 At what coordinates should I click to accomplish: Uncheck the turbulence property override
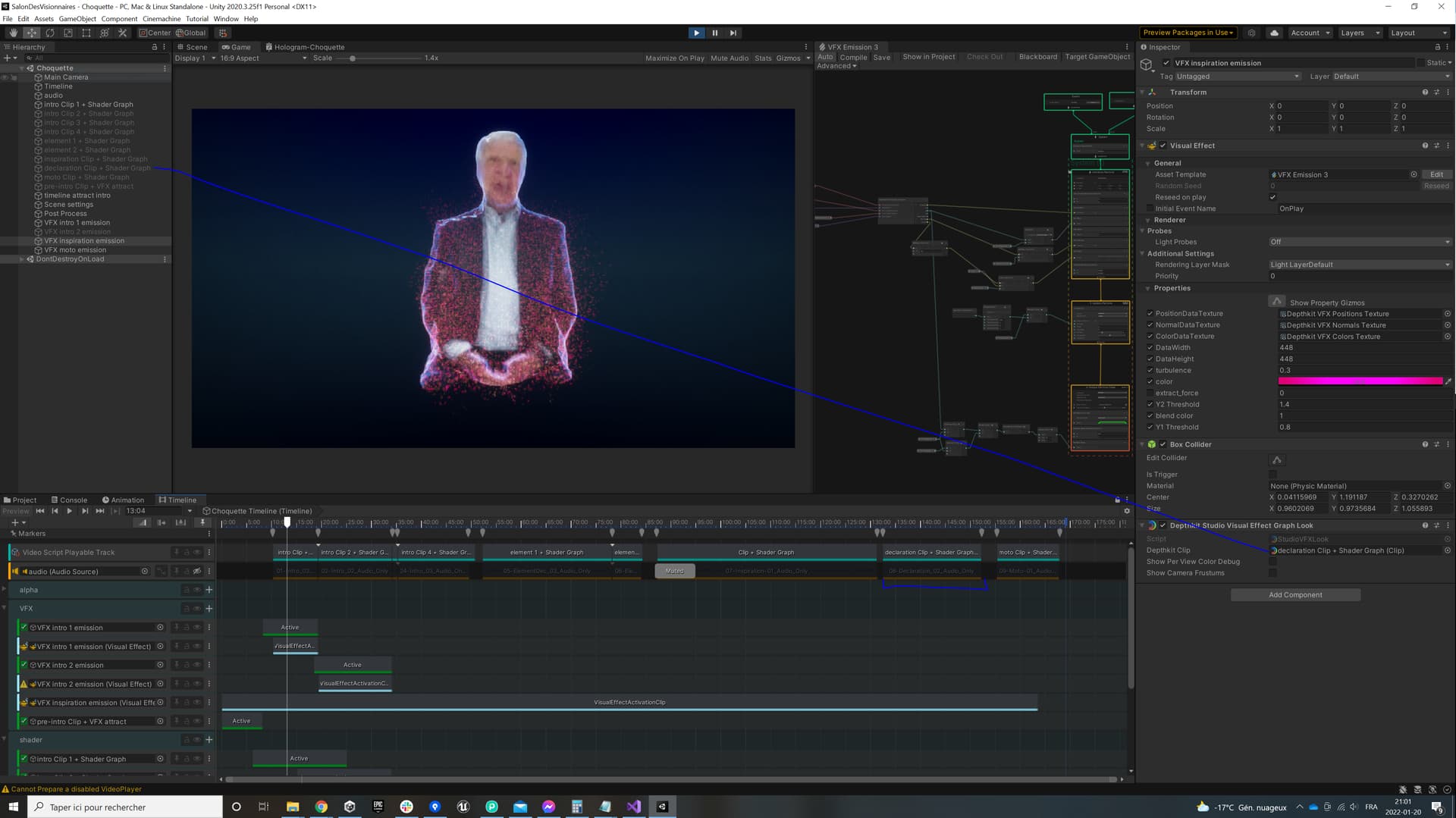point(1150,371)
